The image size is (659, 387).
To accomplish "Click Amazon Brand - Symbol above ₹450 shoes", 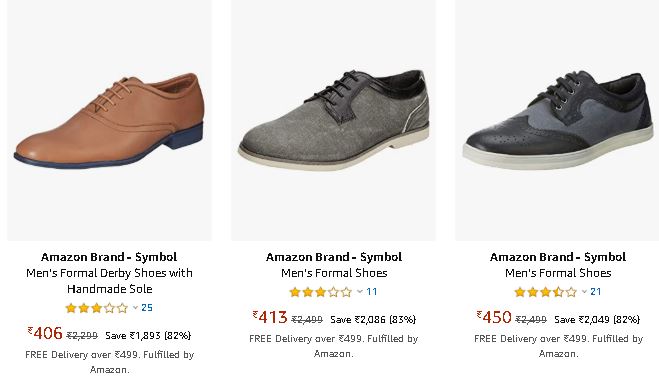I will pyautogui.click(x=558, y=257).
